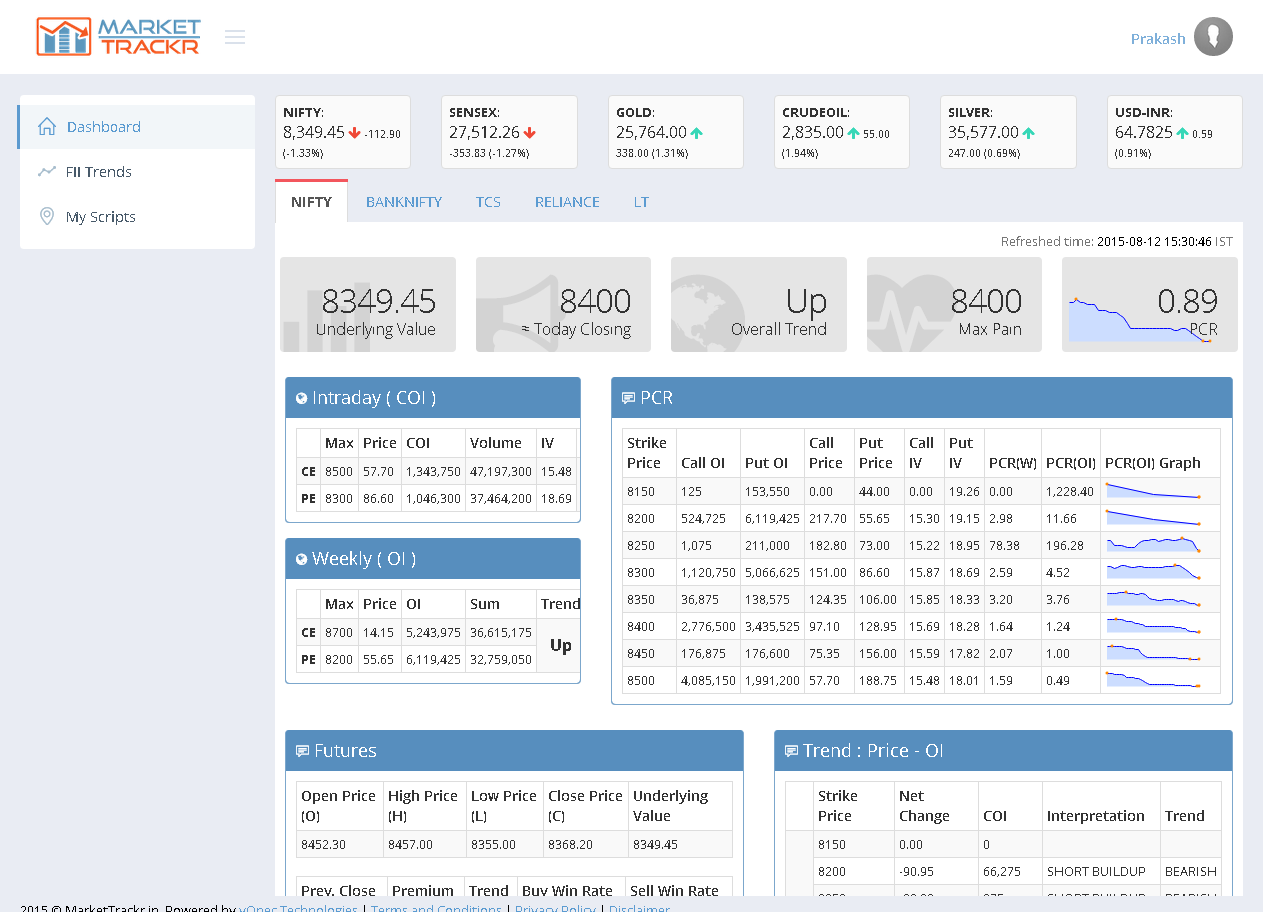This screenshot has width=1263, height=912.
Task: Click the 8400 Max Pain tile
Action: (954, 305)
